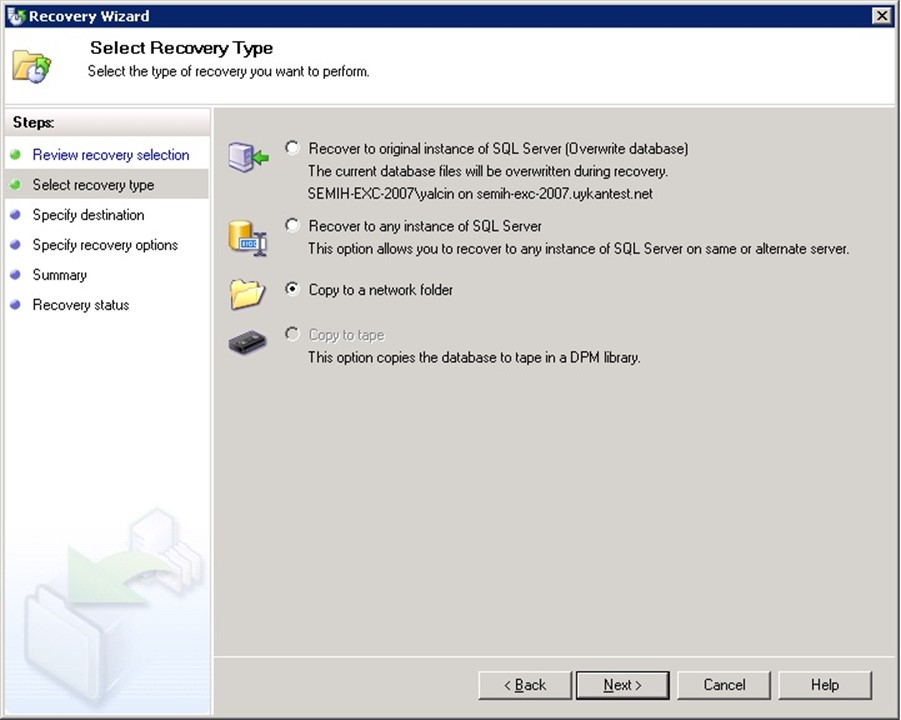Screen dimensions: 901x720
Task: Select Recover to any instance radio button
Action: click(292, 226)
